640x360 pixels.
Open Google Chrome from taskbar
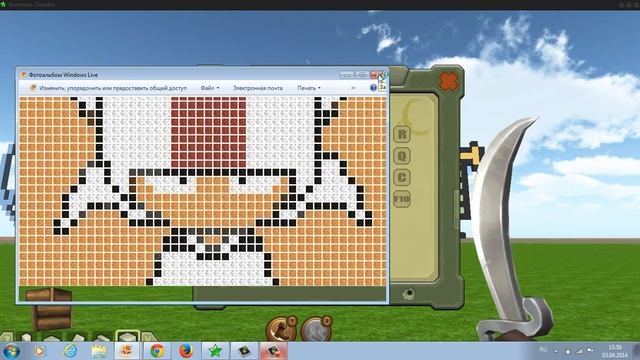157,351
